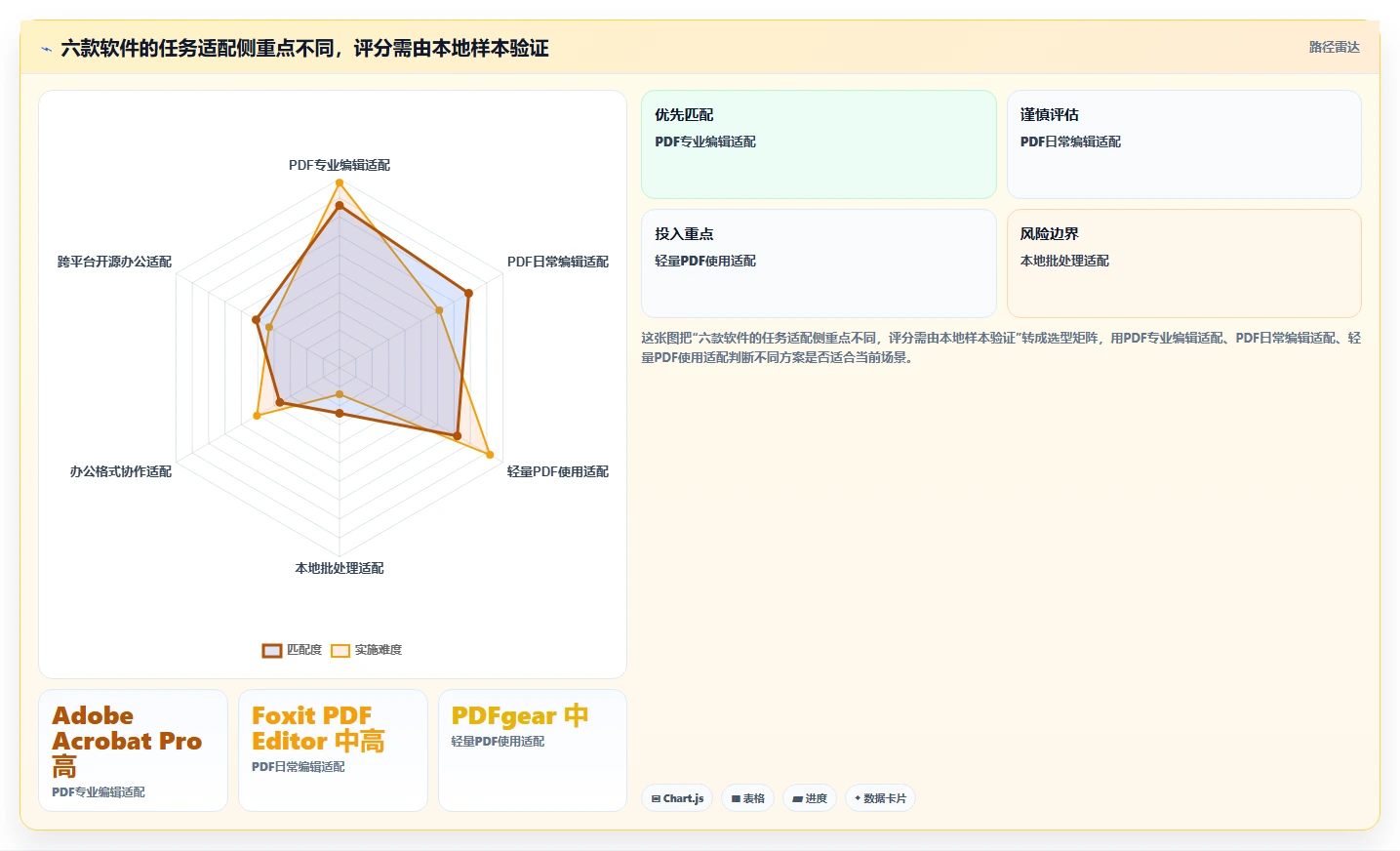
Task: Click the Chart.js tag chip
Action: pos(677,798)
